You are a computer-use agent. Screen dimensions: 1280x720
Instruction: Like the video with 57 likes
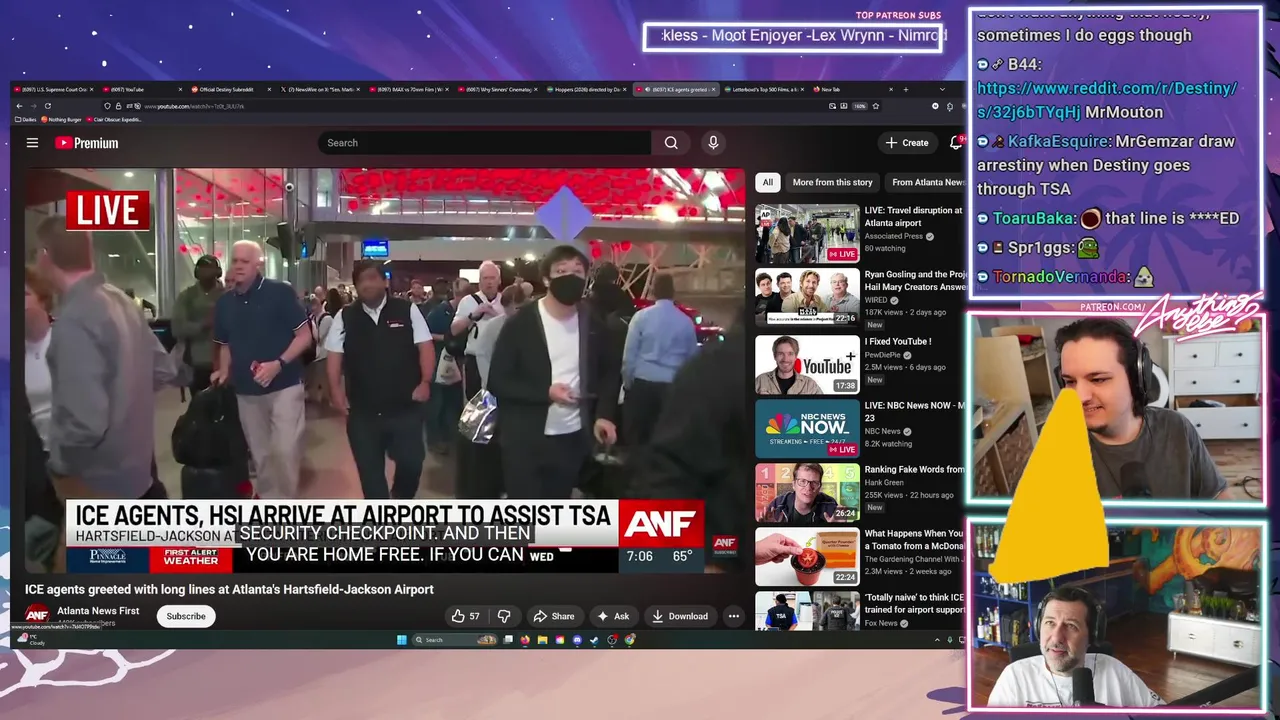coord(466,616)
